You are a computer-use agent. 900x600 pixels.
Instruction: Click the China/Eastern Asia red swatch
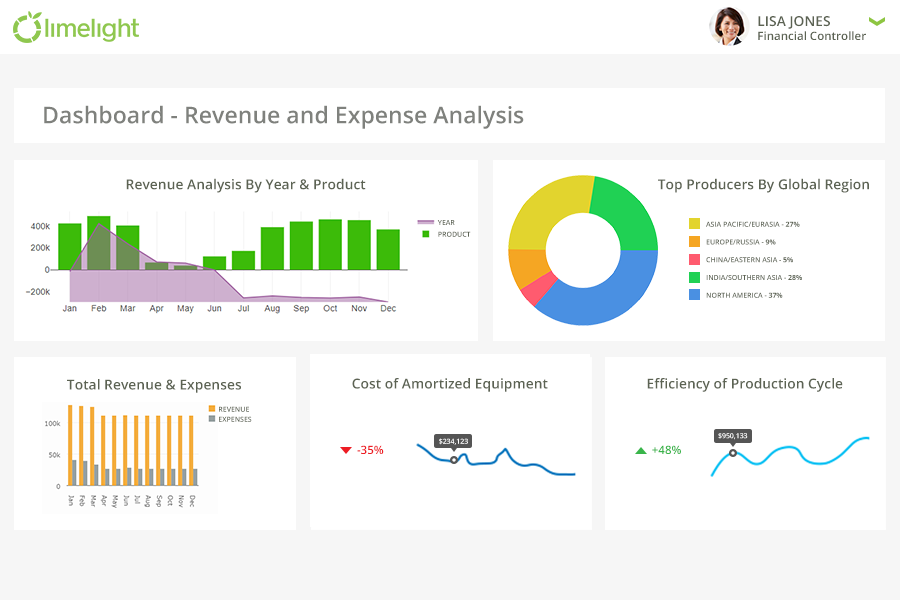click(x=694, y=259)
